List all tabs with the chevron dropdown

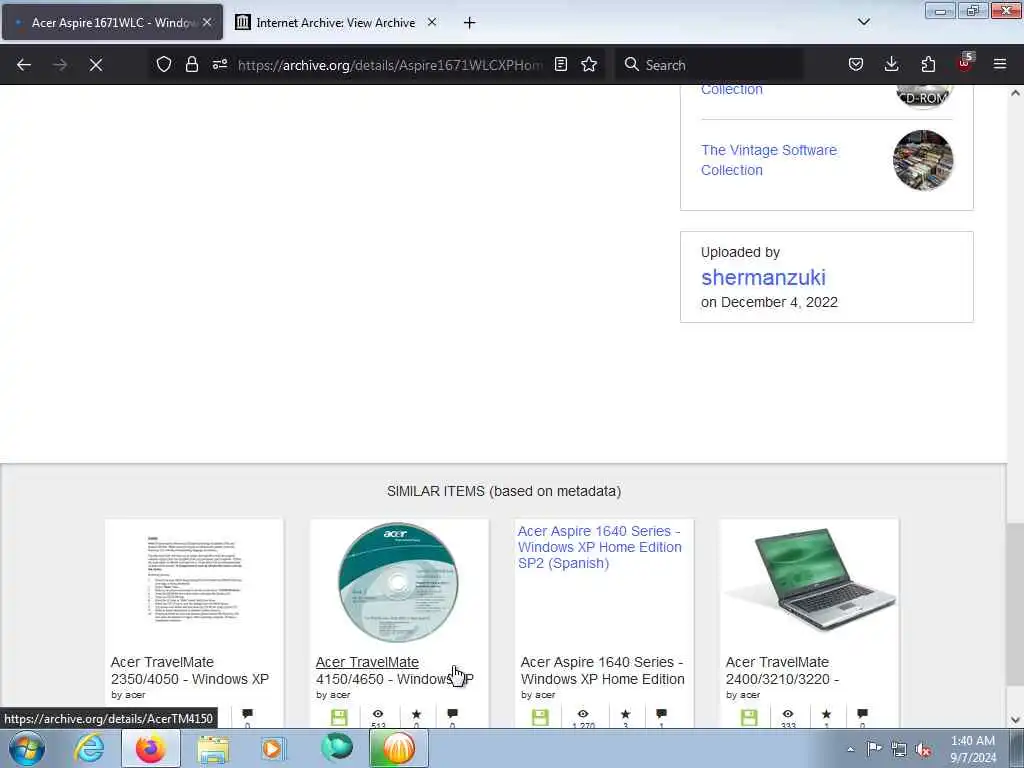click(x=863, y=22)
